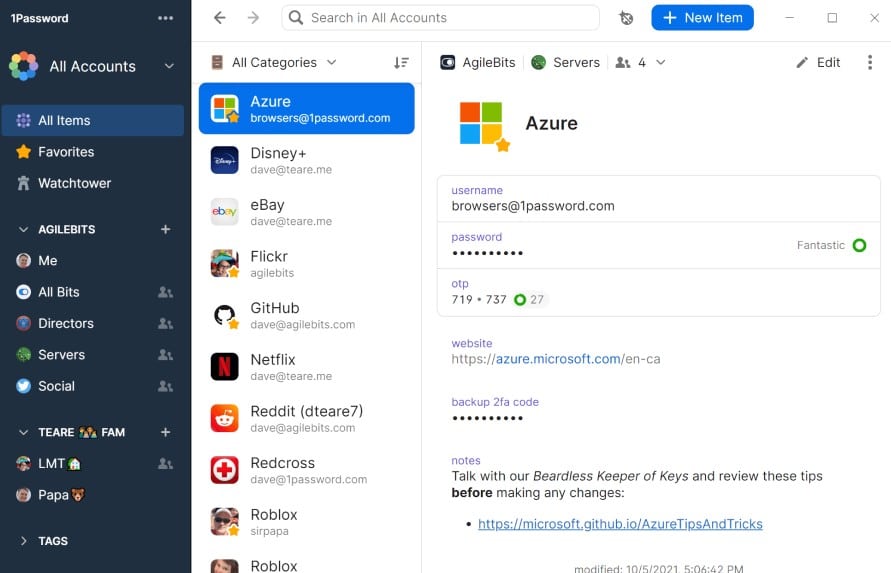Open the Social vault
This screenshot has height=573, width=891.
pos(93,386)
